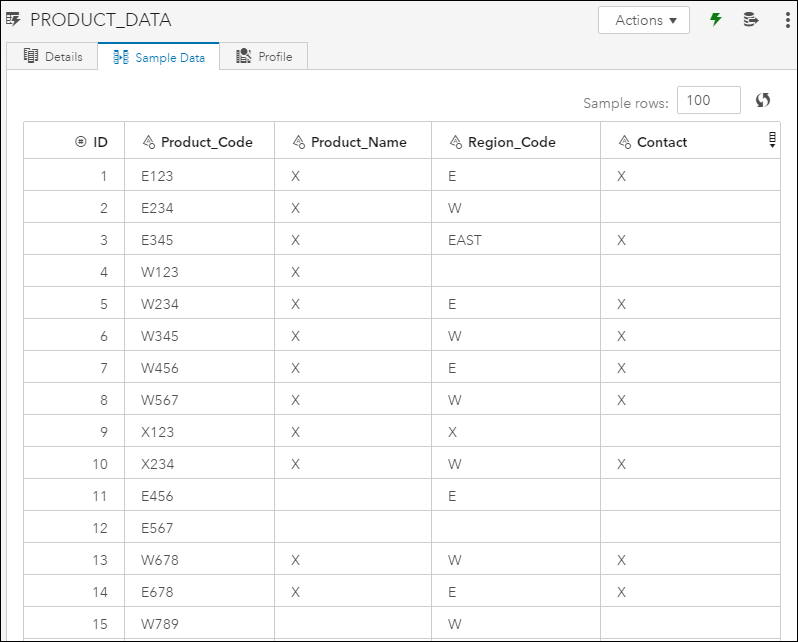
Task: Click the Sample rows input field
Action: point(708,100)
